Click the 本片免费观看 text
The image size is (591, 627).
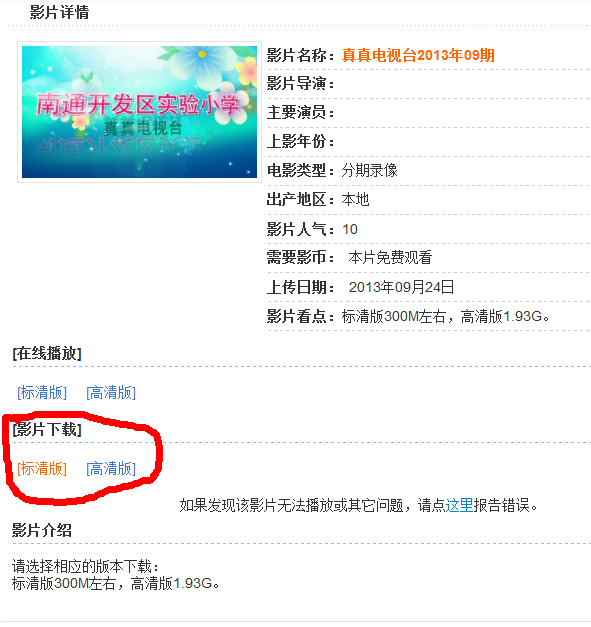390,258
